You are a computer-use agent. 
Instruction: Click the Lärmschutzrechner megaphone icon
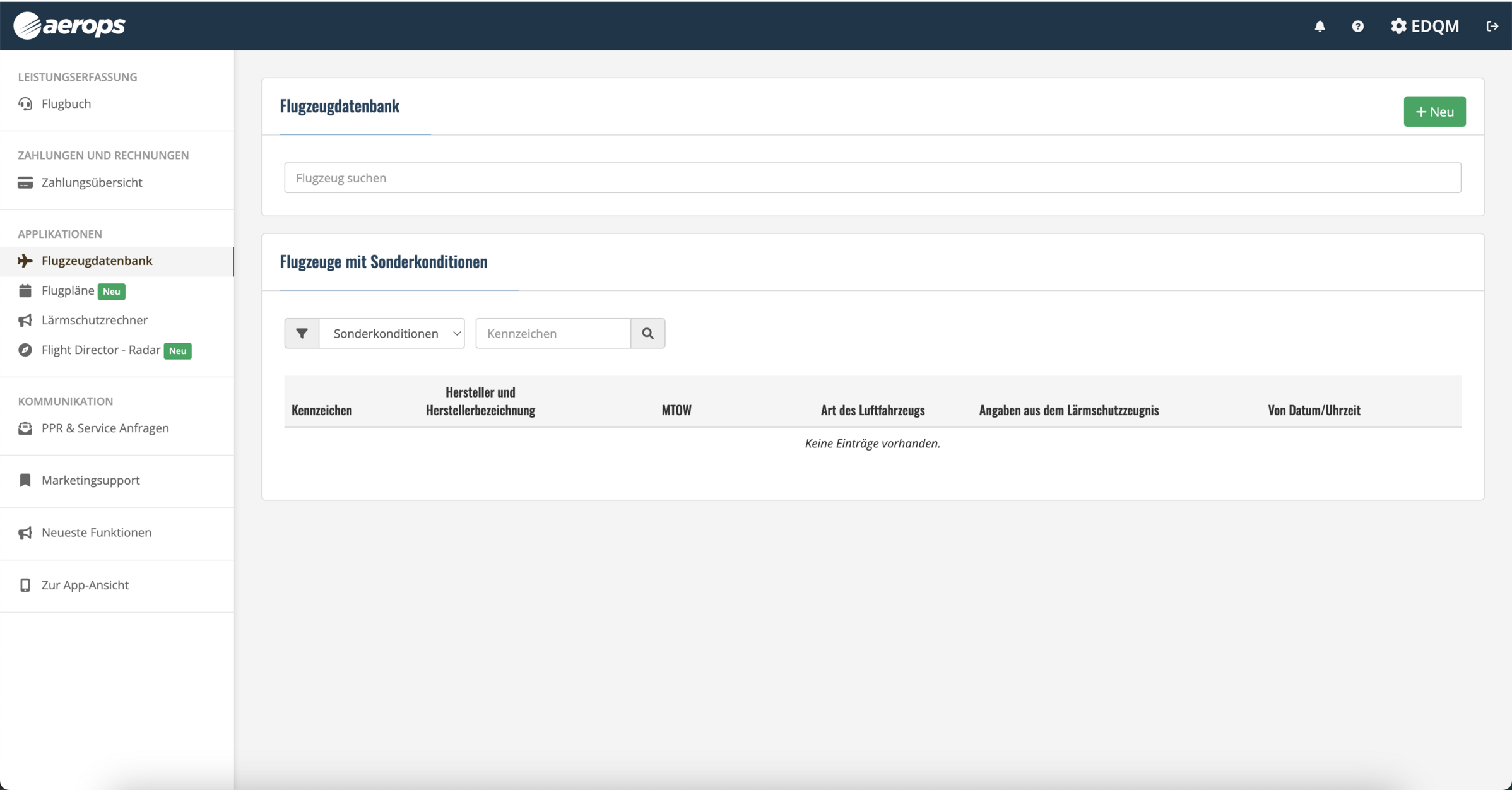click(25, 321)
